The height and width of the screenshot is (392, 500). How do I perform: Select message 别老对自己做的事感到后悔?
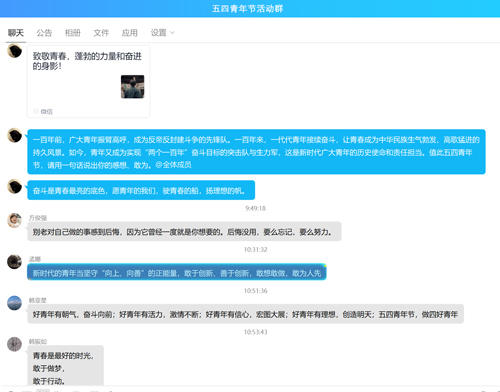(184, 231)
